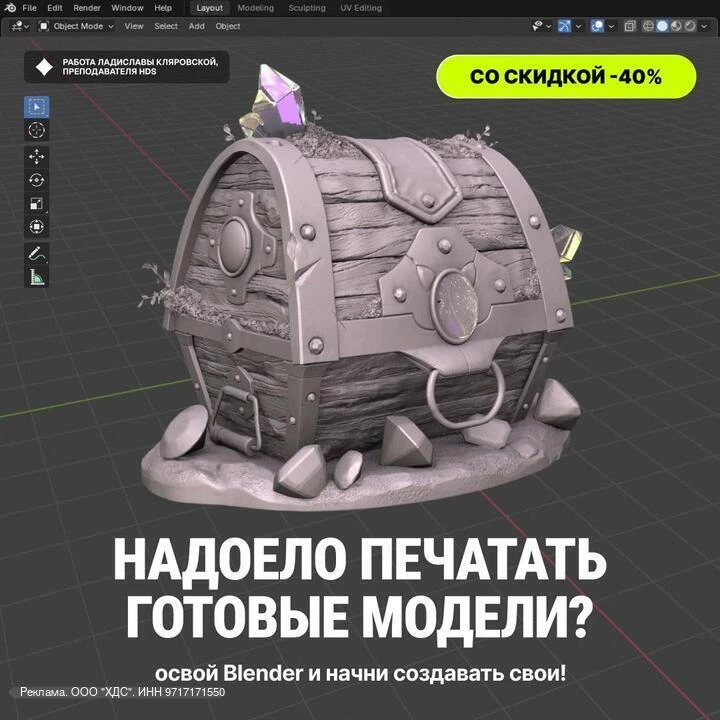Image resolution: width=720 pixels, height=720 pixels.
Task: Activate the Transform tool
Action: tap(36, 227)
